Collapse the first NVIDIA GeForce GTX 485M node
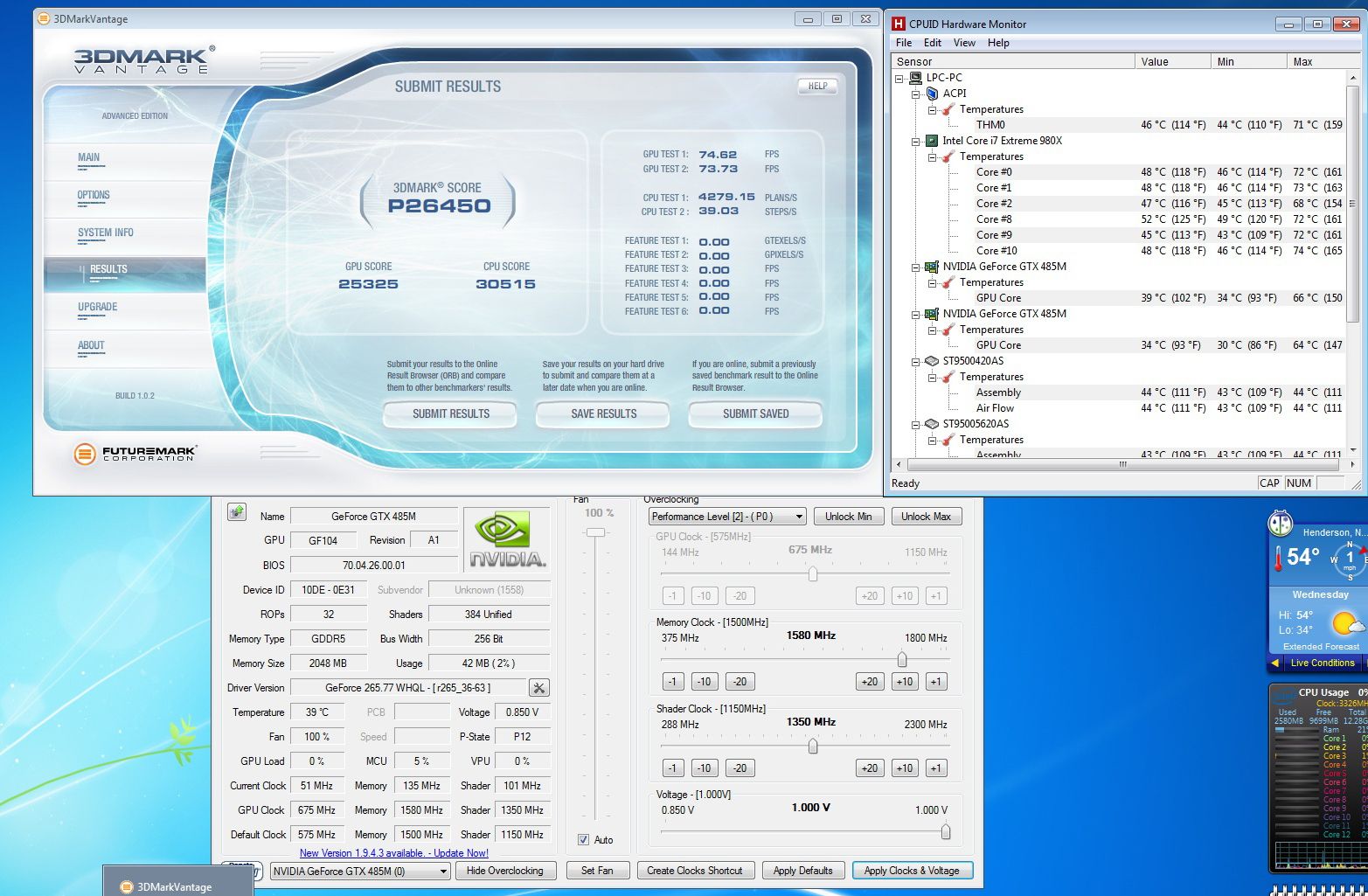Viewport: 1368px width, 896px height. (x=916, y=267)
